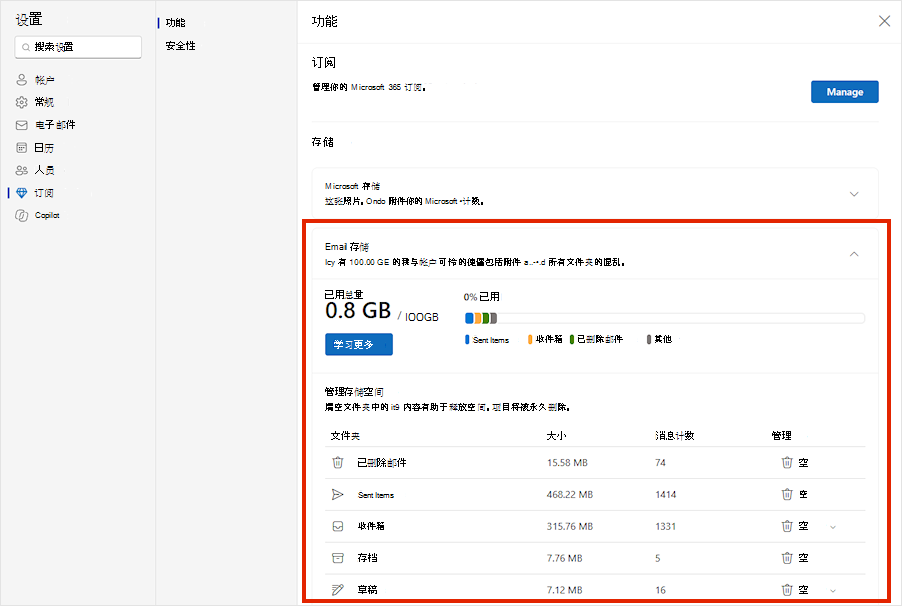Empty the 已删除邮件 folder with its trash icon

click(787, 462)
